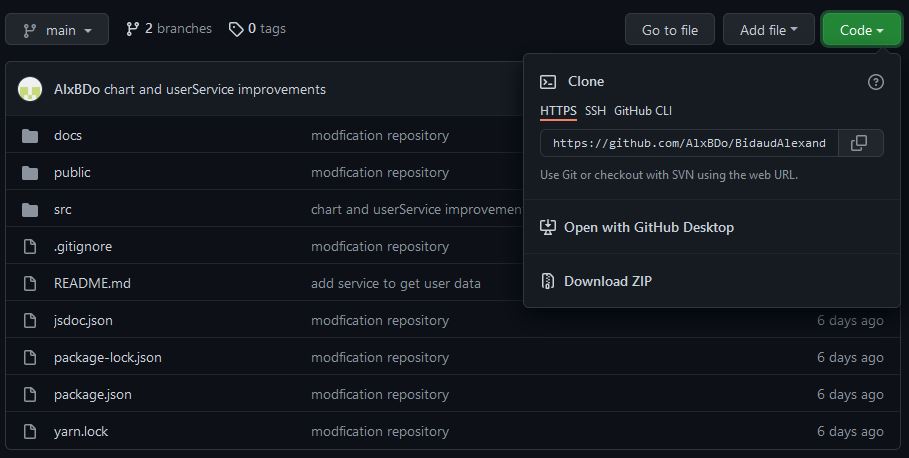
Task: Open yarn.lock row commit message
Action: coord(380,431)
